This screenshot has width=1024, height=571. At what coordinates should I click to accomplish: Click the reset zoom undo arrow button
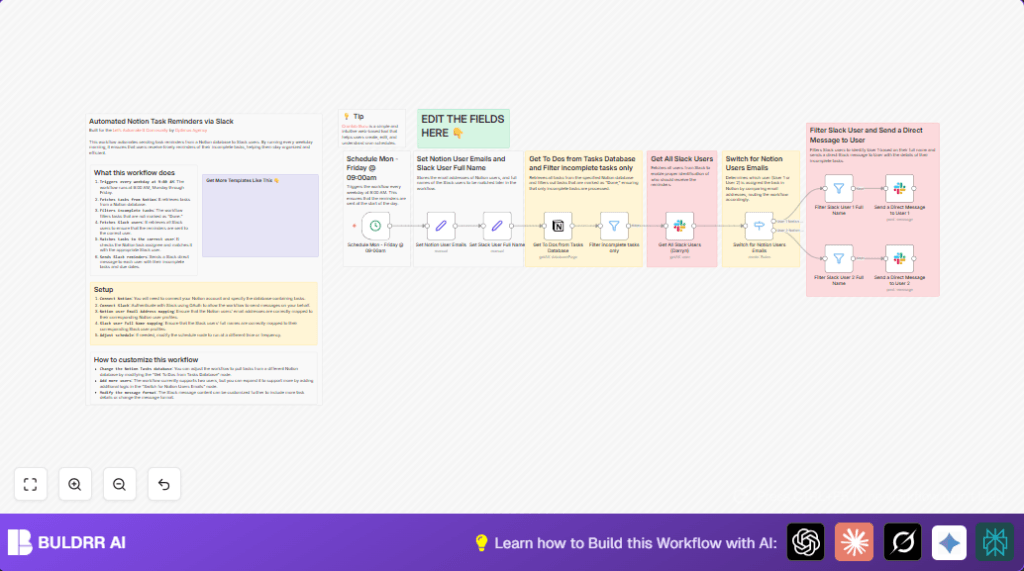164,484
